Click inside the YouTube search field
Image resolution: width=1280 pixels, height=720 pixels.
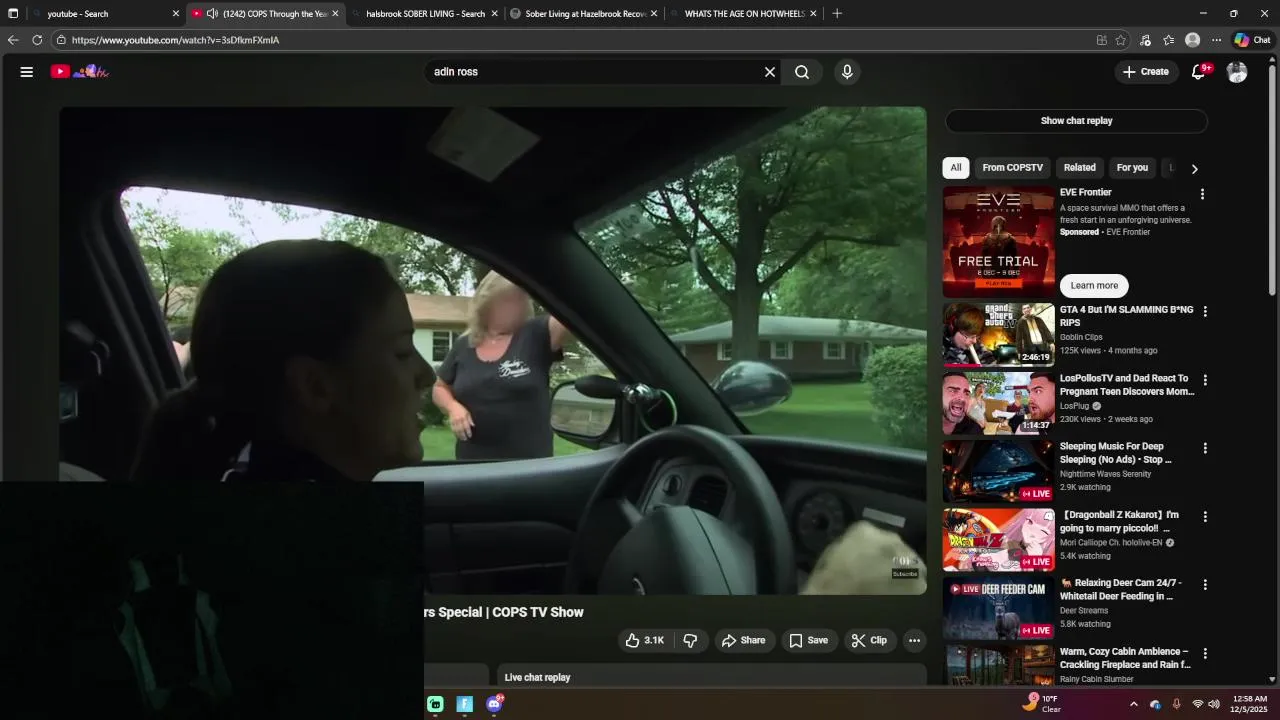click(596, 72)
